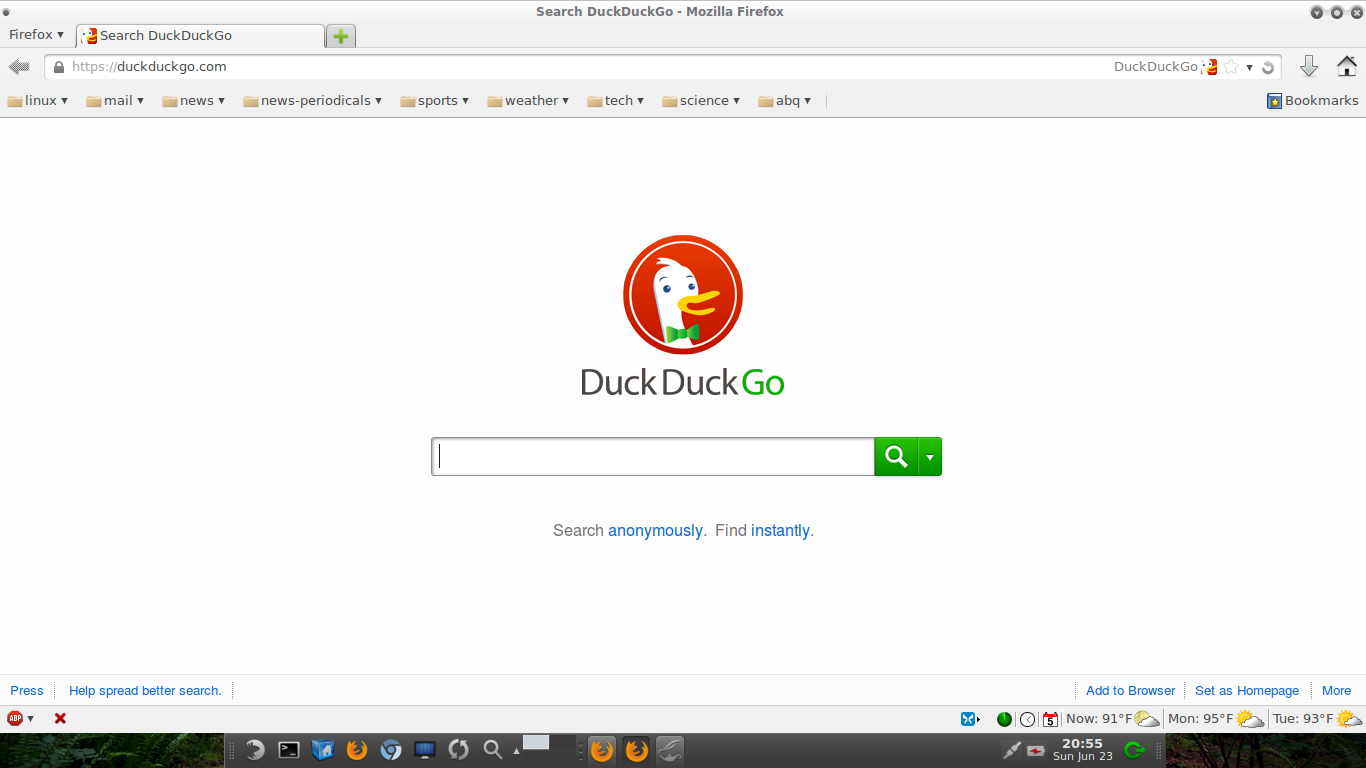Close the add-on bar with red X
1366x768 pixels.
[x=60, y=719]
